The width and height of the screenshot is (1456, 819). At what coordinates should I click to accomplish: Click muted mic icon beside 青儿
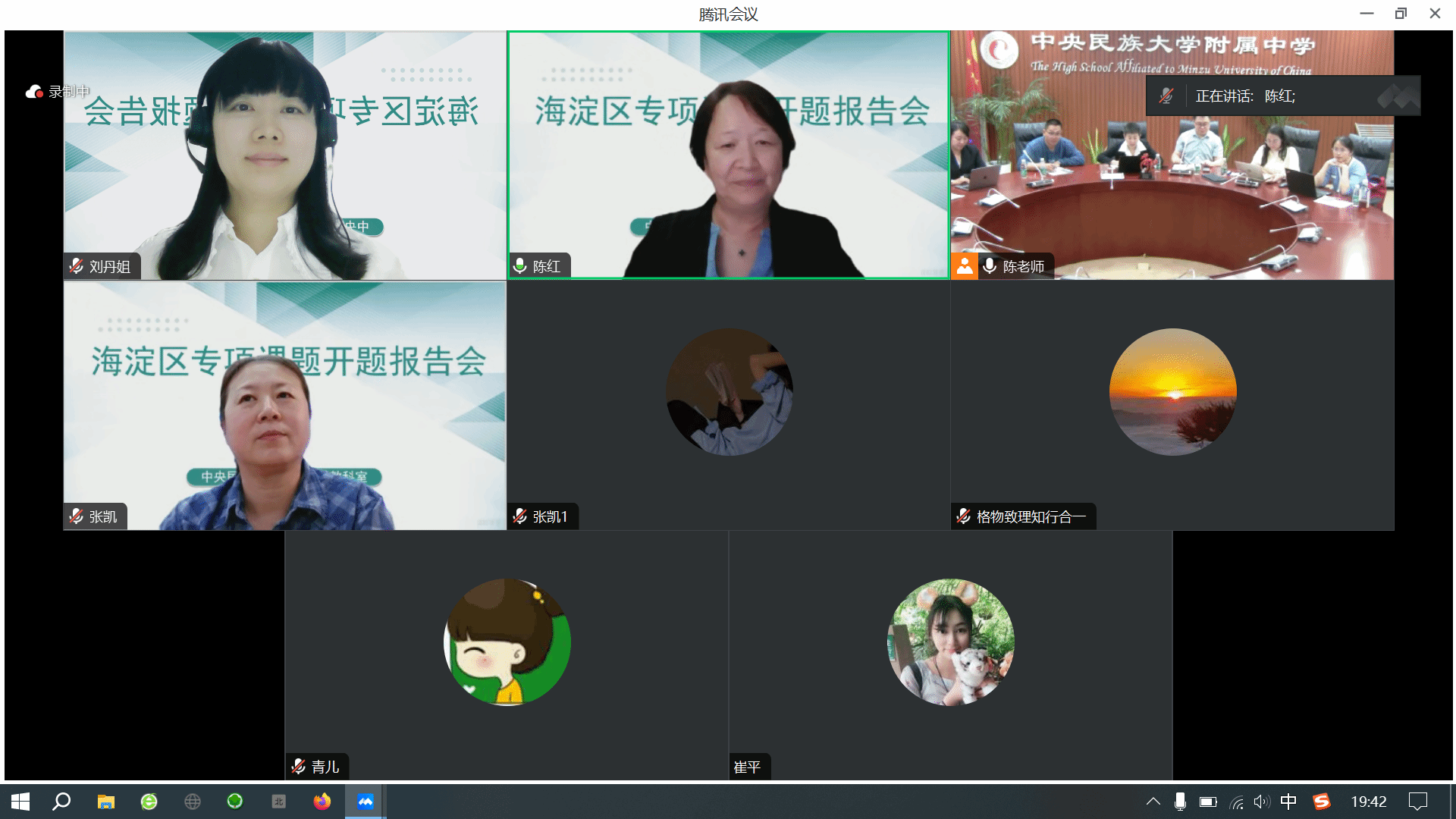tap(299, 767)
